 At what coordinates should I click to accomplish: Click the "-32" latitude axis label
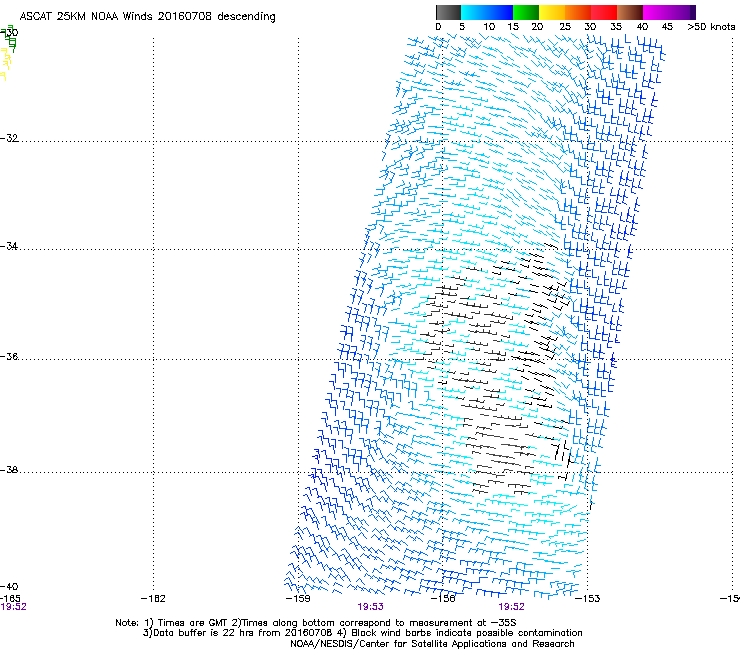click(x=9, y=138)
